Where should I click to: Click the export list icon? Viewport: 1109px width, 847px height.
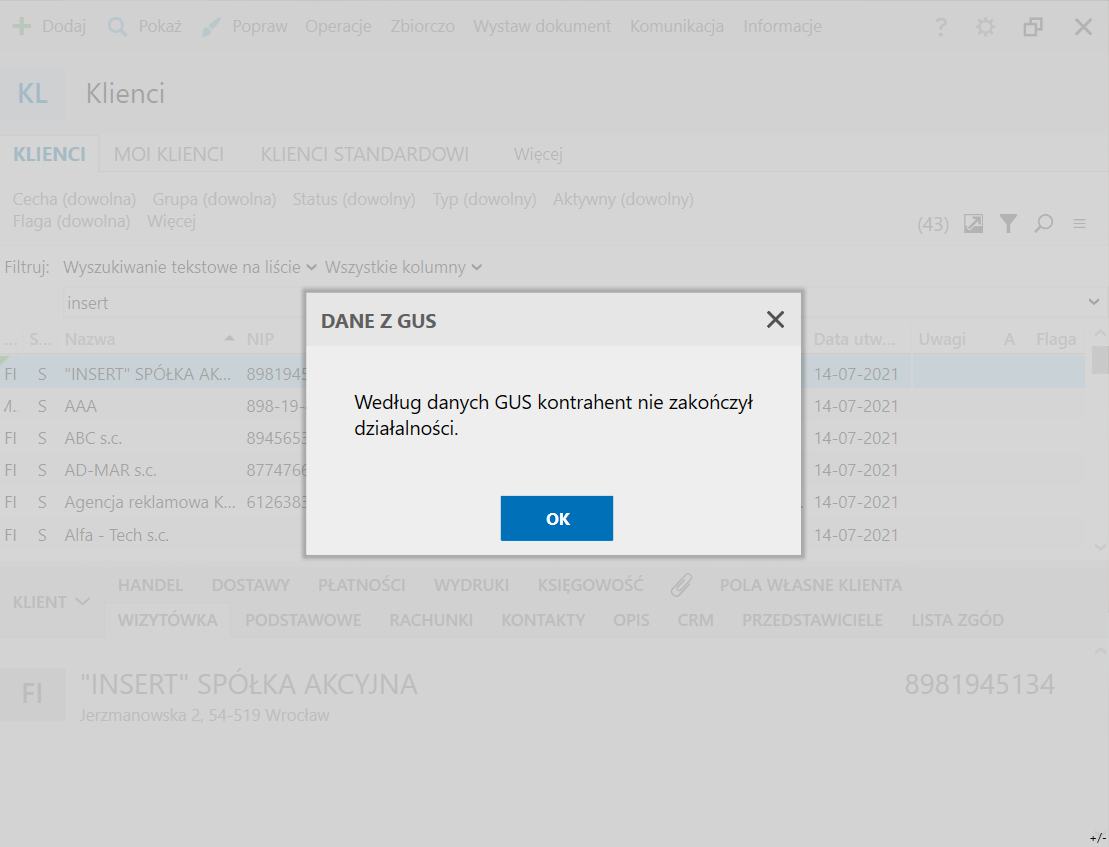(x=973, y=224)
